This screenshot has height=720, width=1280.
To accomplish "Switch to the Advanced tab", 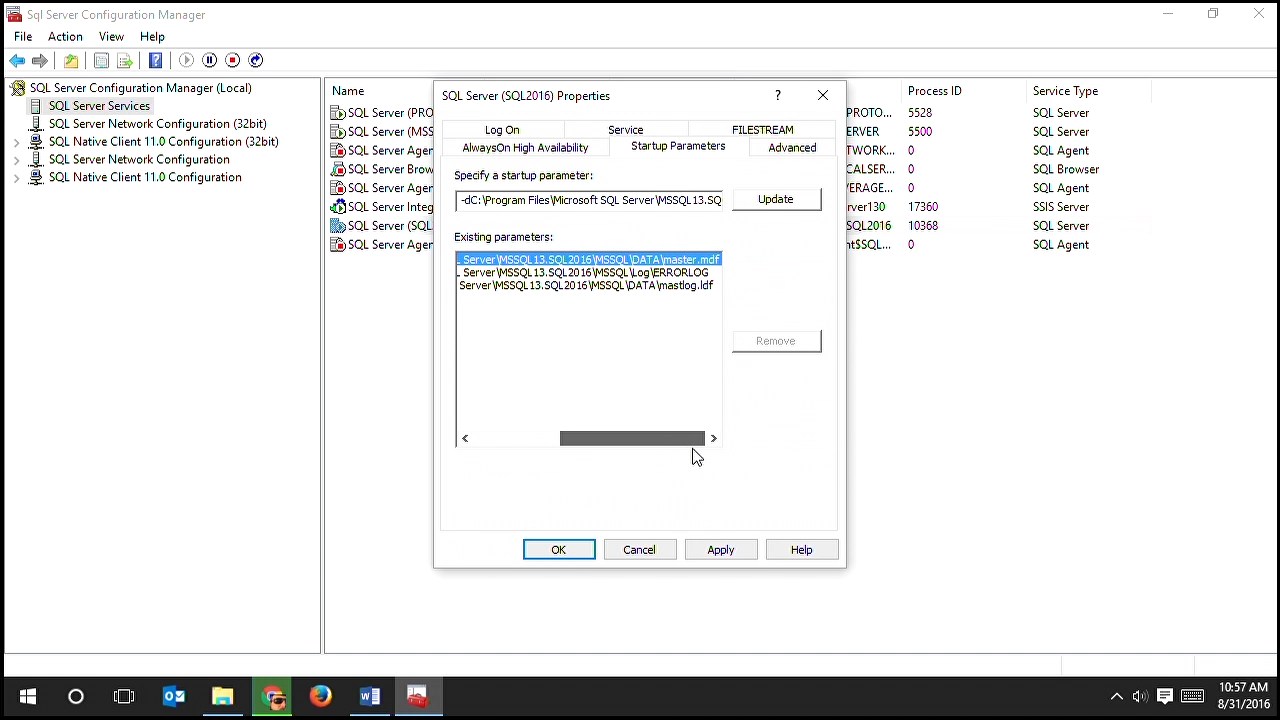I will point(792,148).
